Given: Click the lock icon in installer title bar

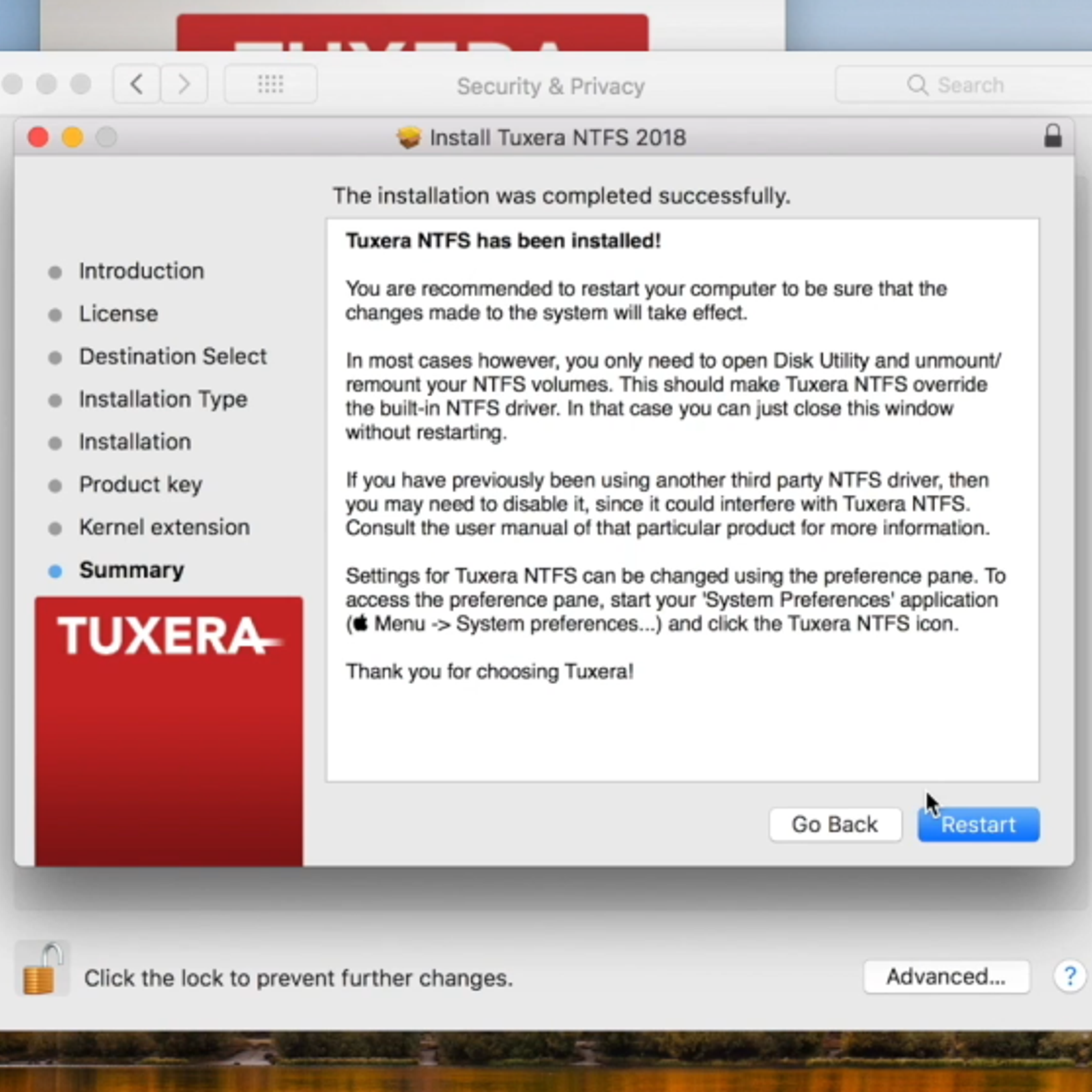Looking at the screenshot, I should 1053,136.
